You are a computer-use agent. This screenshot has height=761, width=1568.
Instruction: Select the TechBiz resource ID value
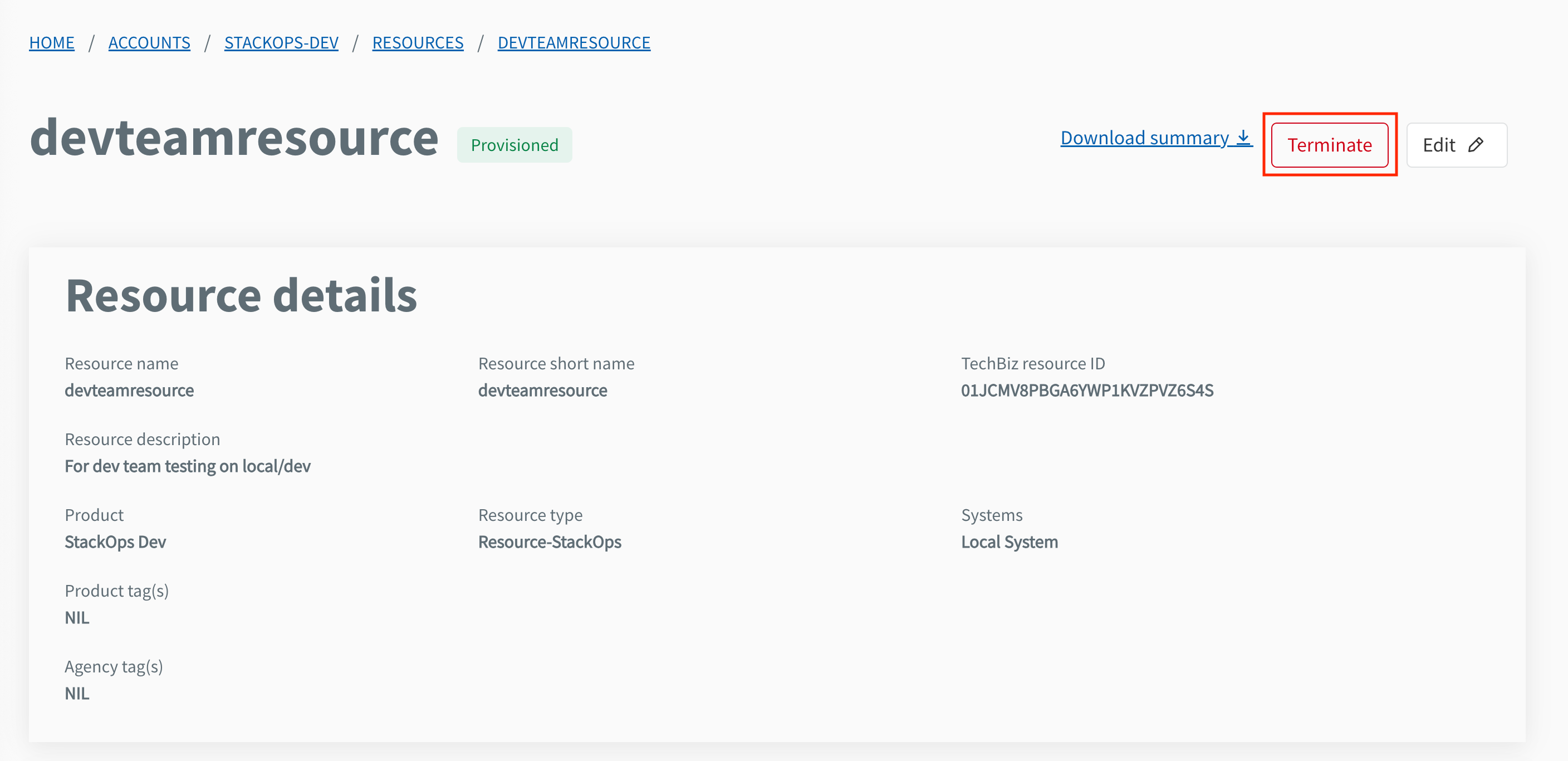[x=1086, y=390]
